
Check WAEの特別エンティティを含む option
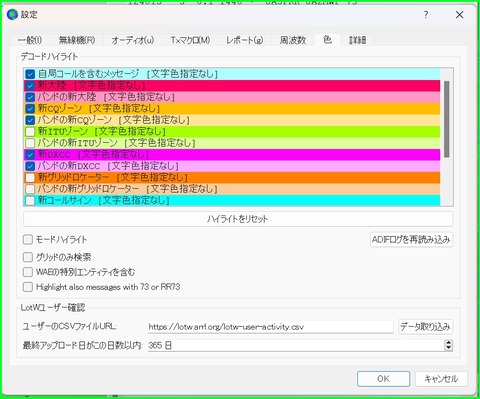click(28, 272)
